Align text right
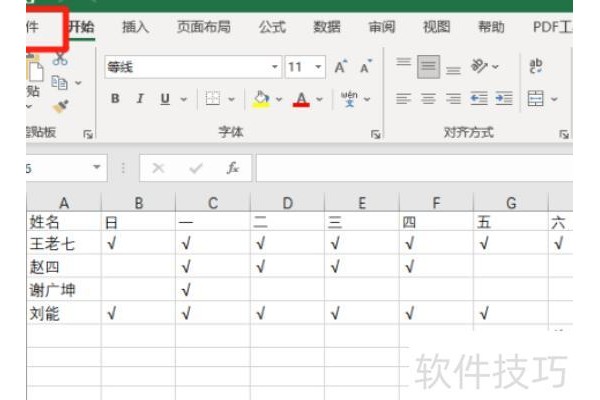Viewport: 600px width, 400px height. 453,99
